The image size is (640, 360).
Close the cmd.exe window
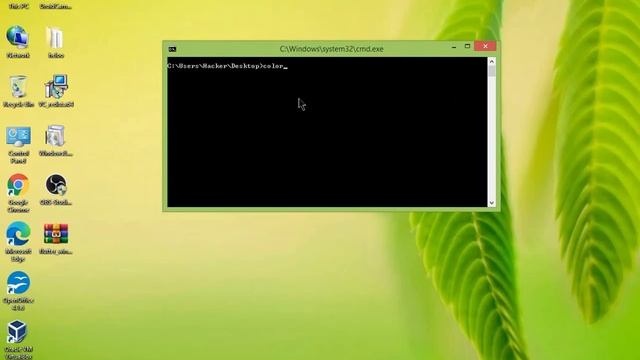(485, 47)
